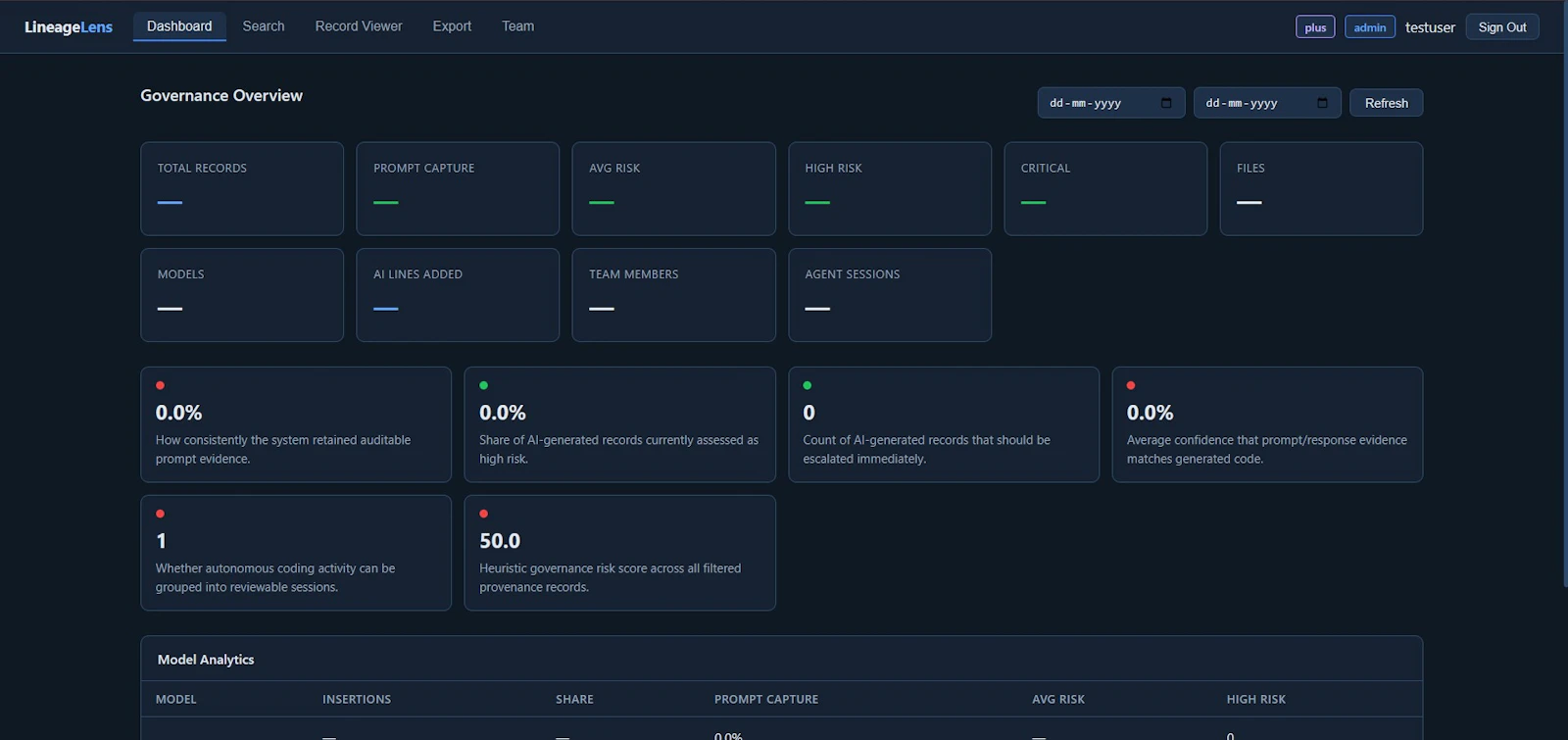Click the page vertical scrollbar
The height and width of the screenshot is (740, 1568).
1564,294
